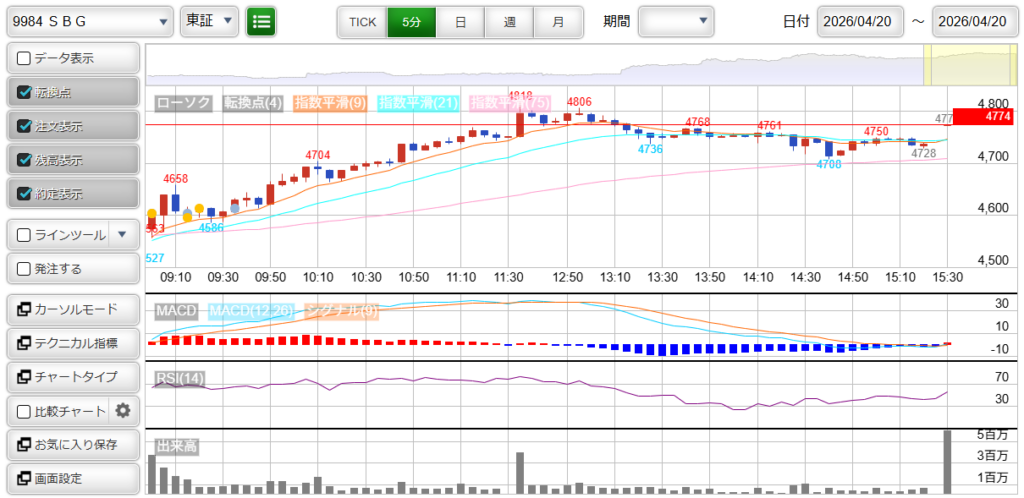Click the start date field 2026/04/20

pyautogui.click(x=860, y=21)
